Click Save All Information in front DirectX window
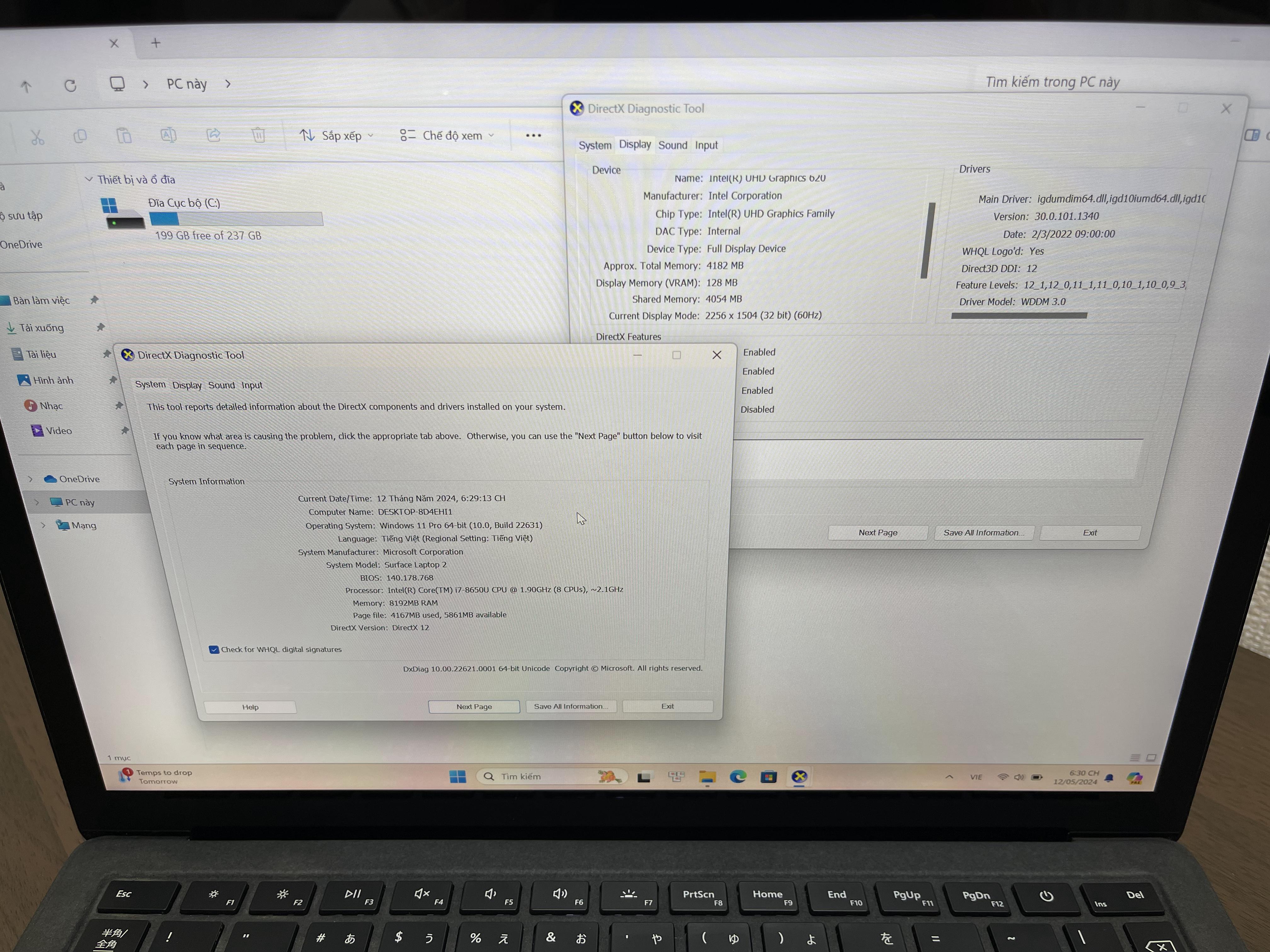This screenshot has width=1270, height=952. pyautogui.click(x=571, y=706)
